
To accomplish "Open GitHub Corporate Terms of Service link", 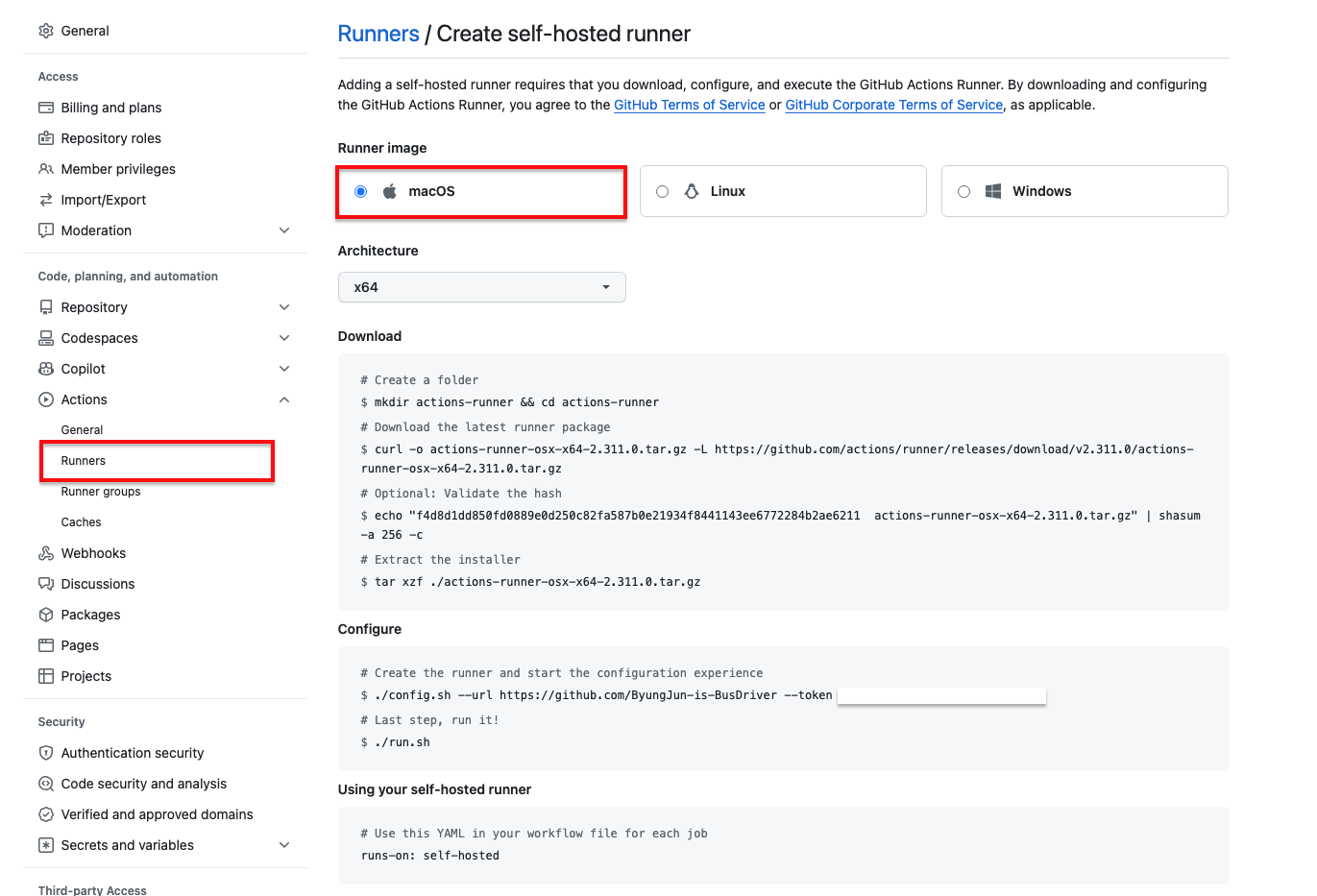I will click(894, 105).
